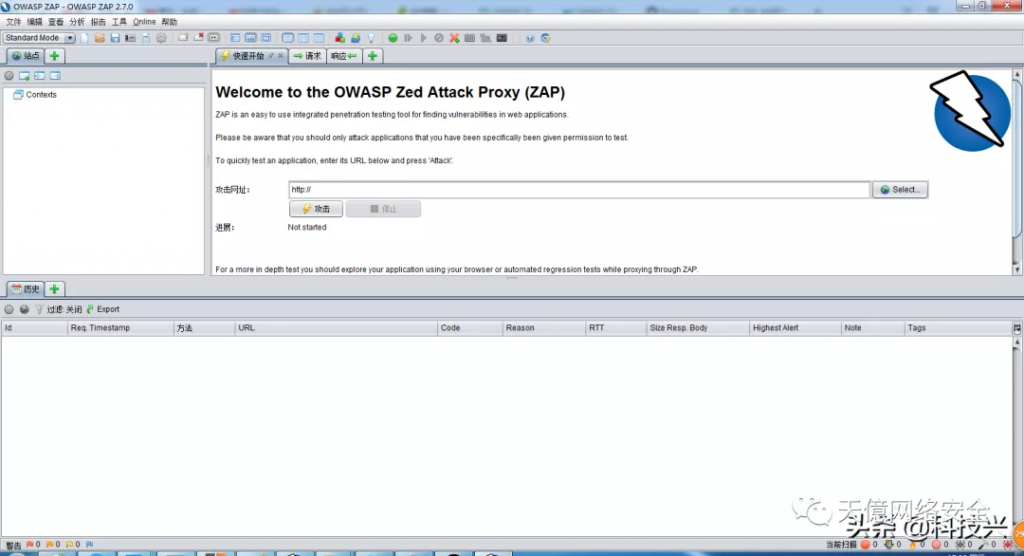Click the Export icon in History panel

pos(103,309)
